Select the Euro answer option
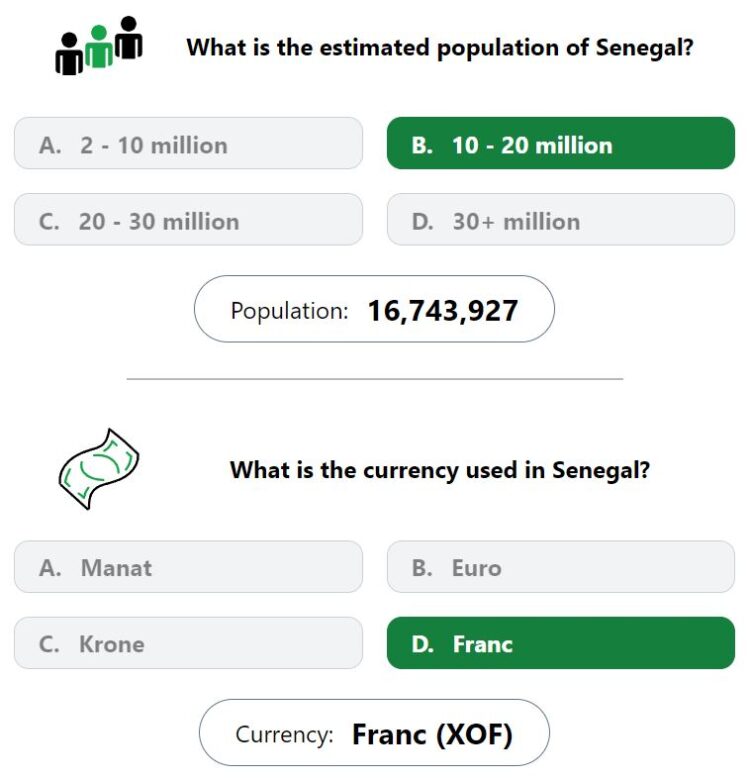The width and height of the screenshot is (750, 780). click(x=560, y=567)
